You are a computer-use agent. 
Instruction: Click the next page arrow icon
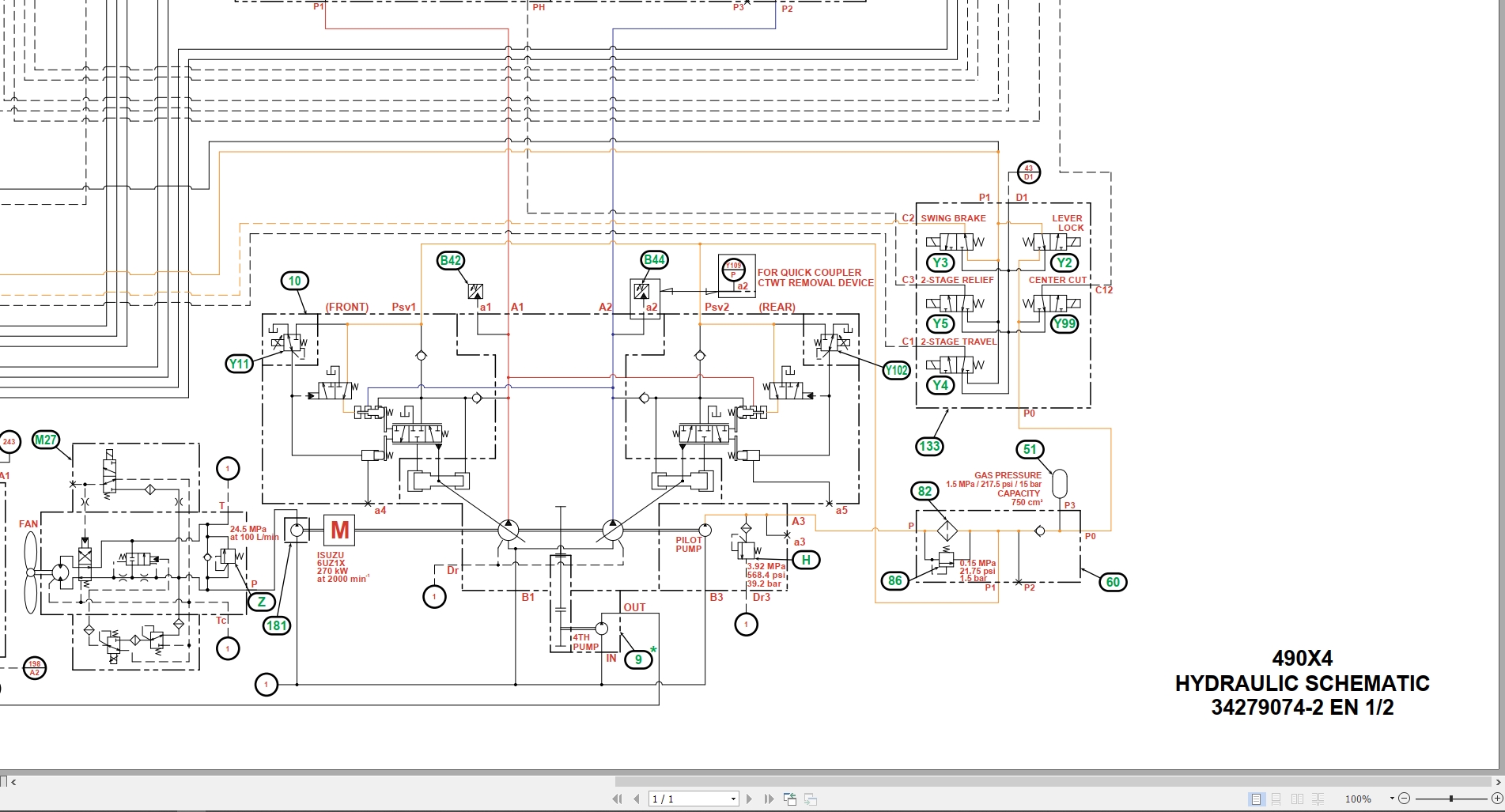pyautogui.click(x=750, y=799)
